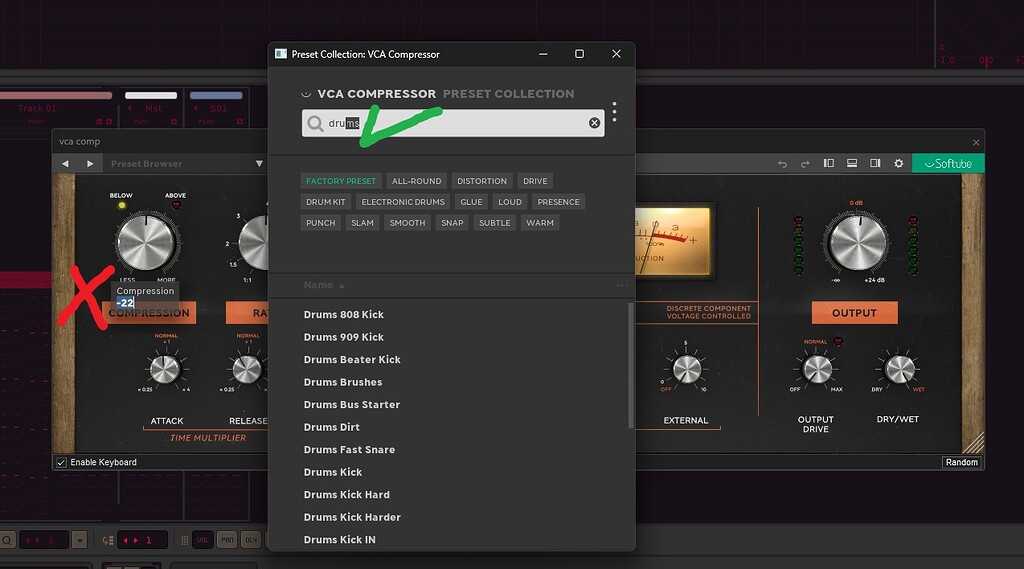The height and width of the screenshot is (569, 1024).
Task: Select SNAP filter tag
Action: [x=452, y=223]
